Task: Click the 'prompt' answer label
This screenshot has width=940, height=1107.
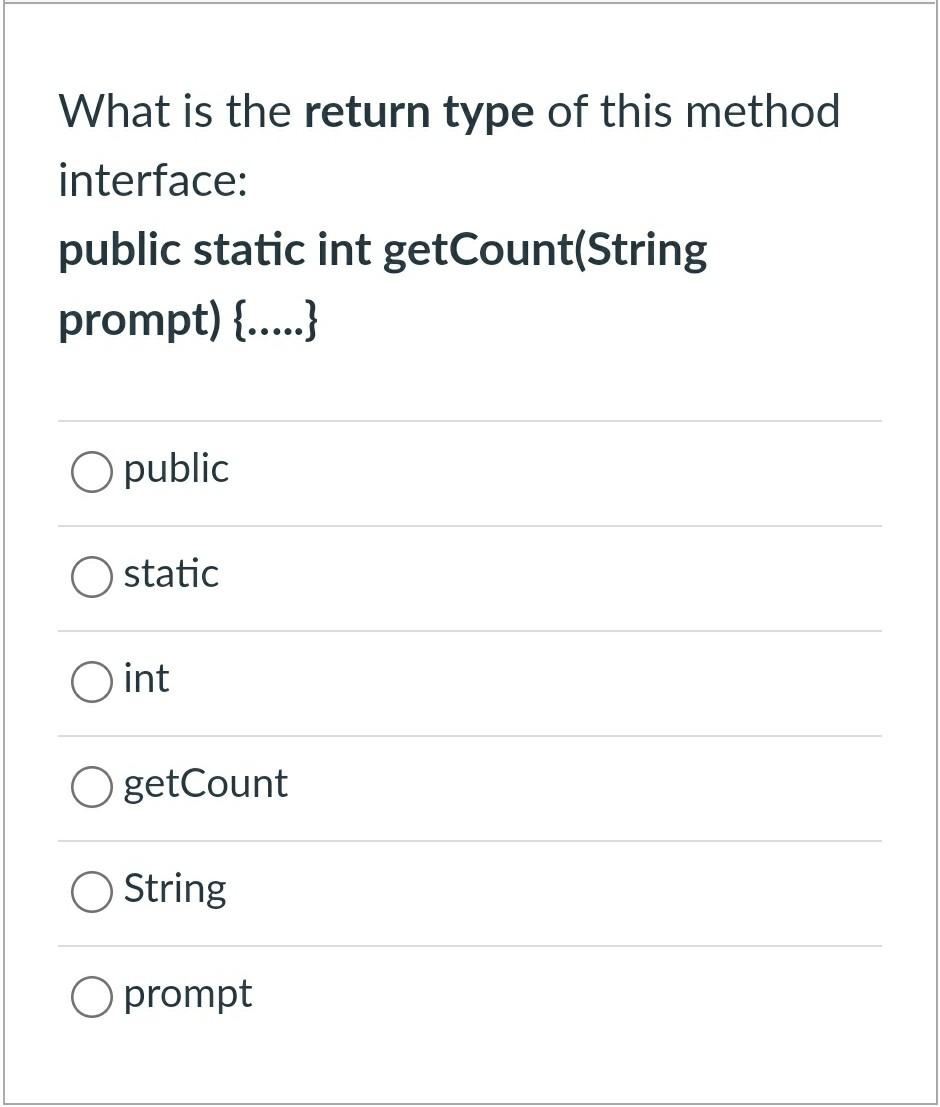Action: click(187, 993)
